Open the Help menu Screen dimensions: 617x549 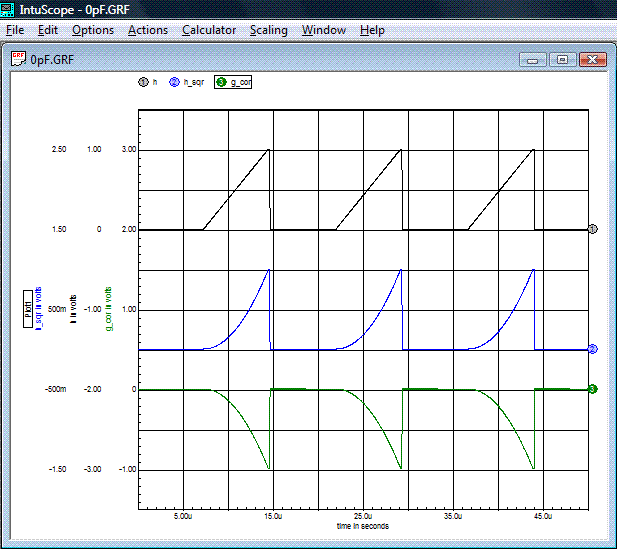[372, 30]
